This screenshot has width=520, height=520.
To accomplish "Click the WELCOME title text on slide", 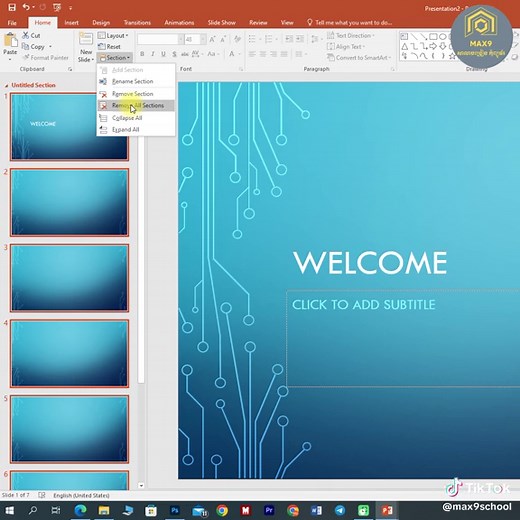I will tap(370, 263).
